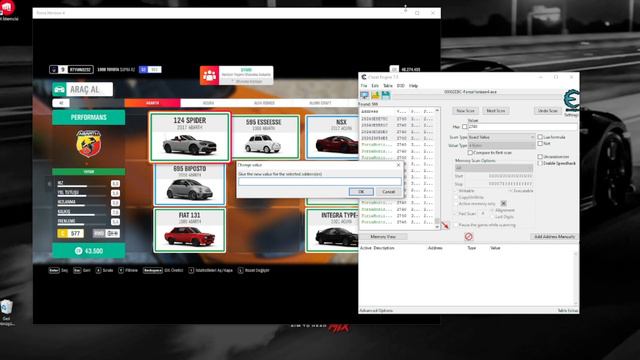This screenshot has width=640, height=360.
Task: Open the Help menu in Cheat Engine
Action: 413,86
